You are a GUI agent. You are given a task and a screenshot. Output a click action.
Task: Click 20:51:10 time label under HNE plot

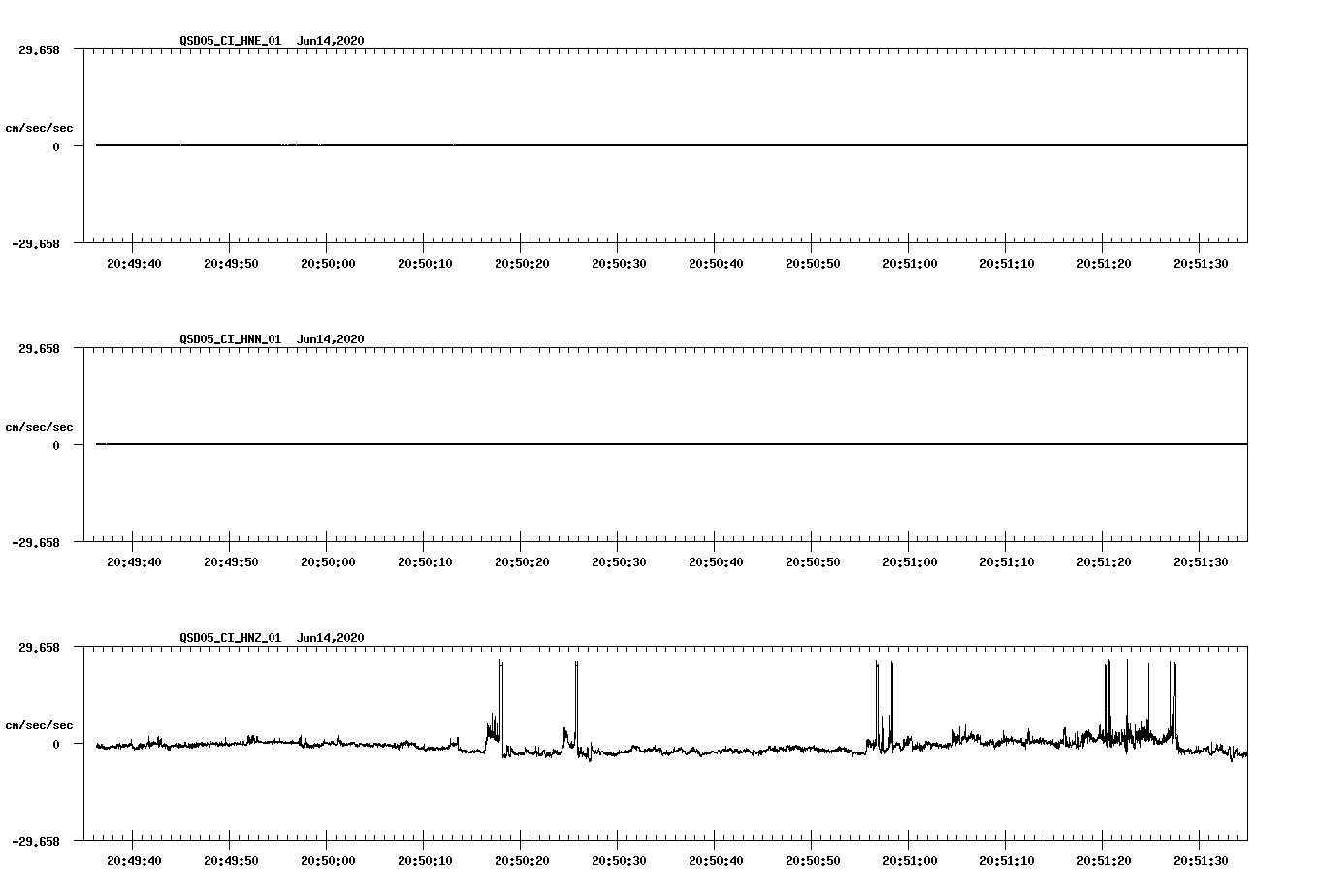1007,263
